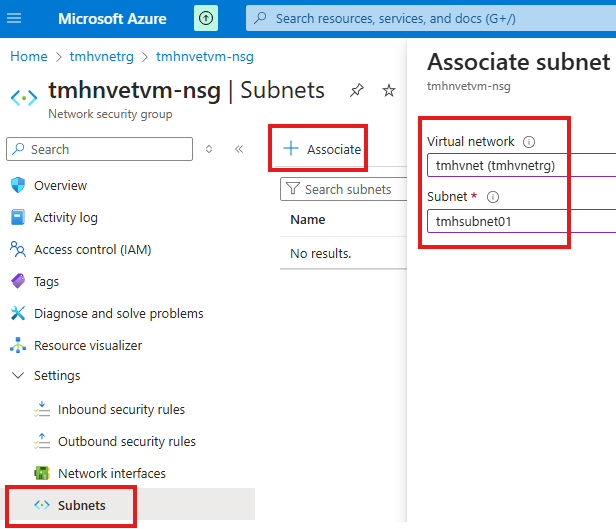Click the network security group resource icon
Image resolution: width=616 pixels, height=529 pixels.
pos(24,98)
